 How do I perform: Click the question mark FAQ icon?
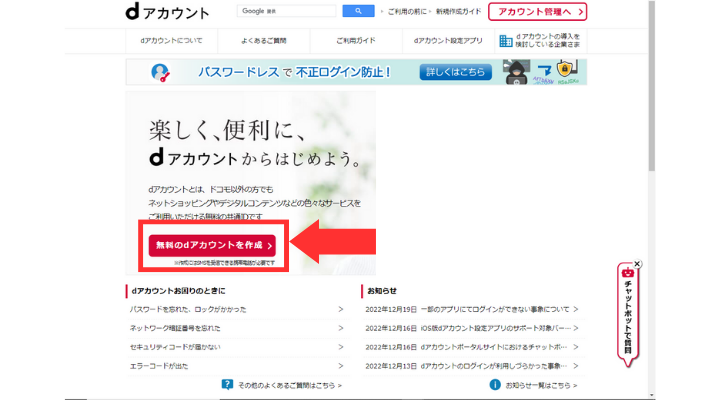click(x=228, y=384)
